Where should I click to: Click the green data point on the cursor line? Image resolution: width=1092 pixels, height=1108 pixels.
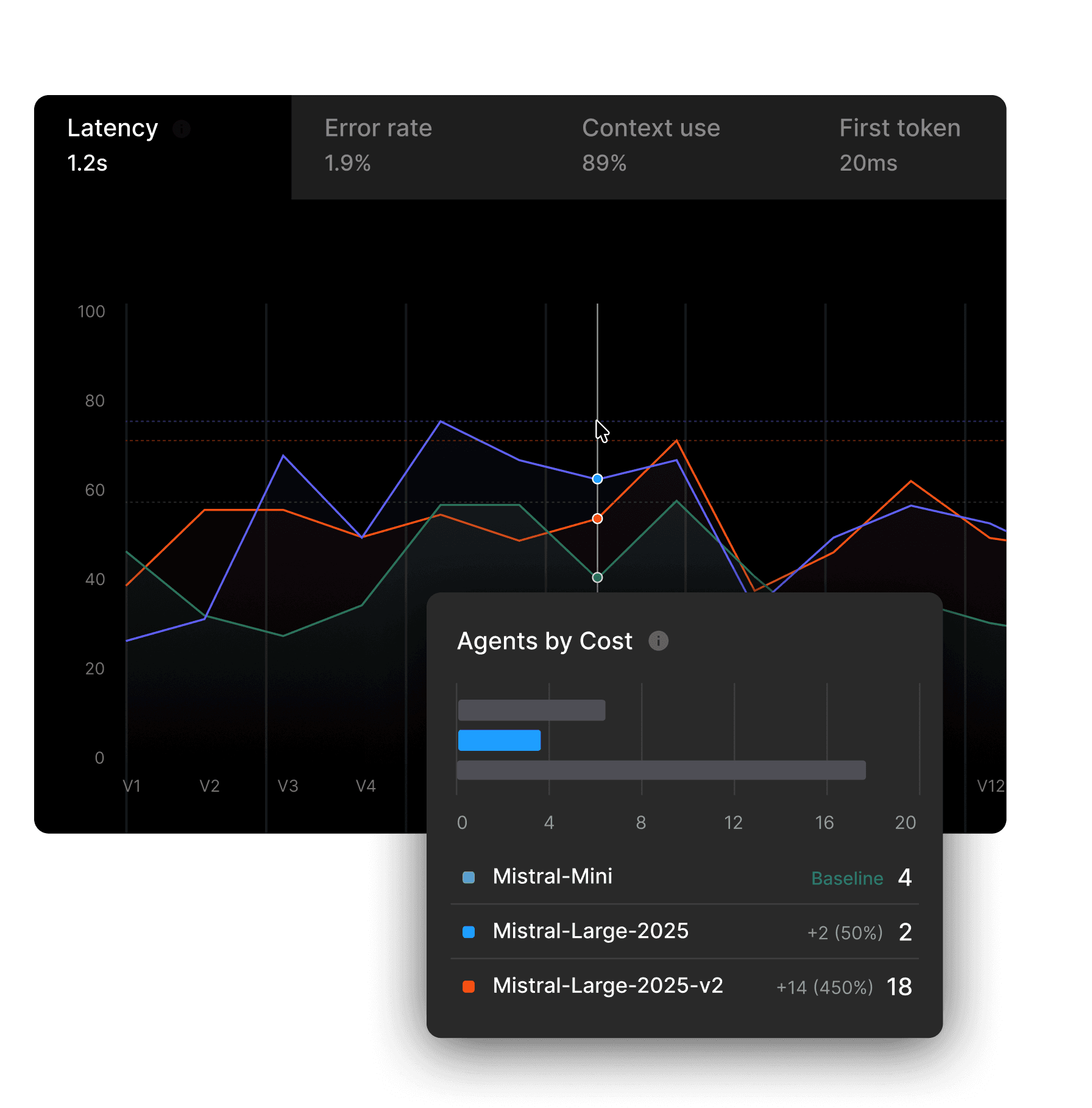pos(597,577)
